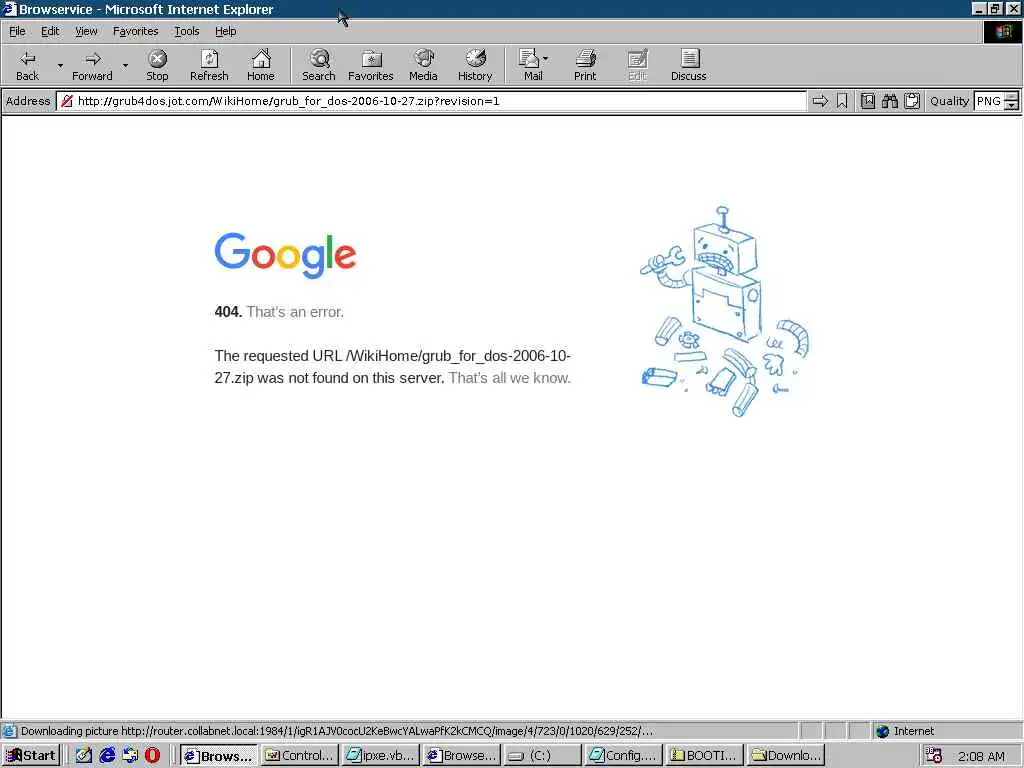The width and height of the screenshot is (1024, 768).
Task: Click the system tray scheduler icon
Action: point(934,756)
